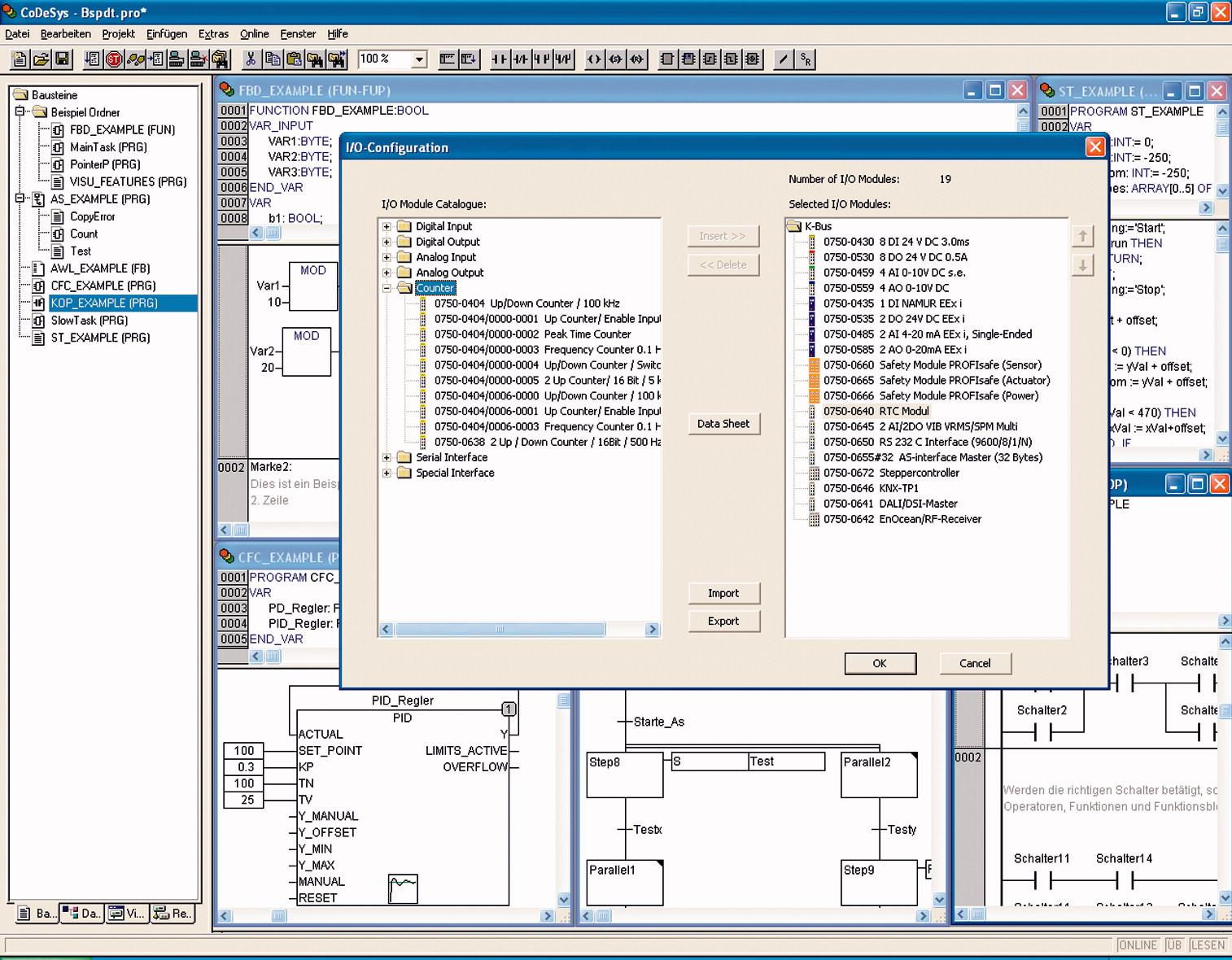The width and height of the screenshot is (1232, 960).
Task: Click the New file icon
Action: tap(19, 59)
